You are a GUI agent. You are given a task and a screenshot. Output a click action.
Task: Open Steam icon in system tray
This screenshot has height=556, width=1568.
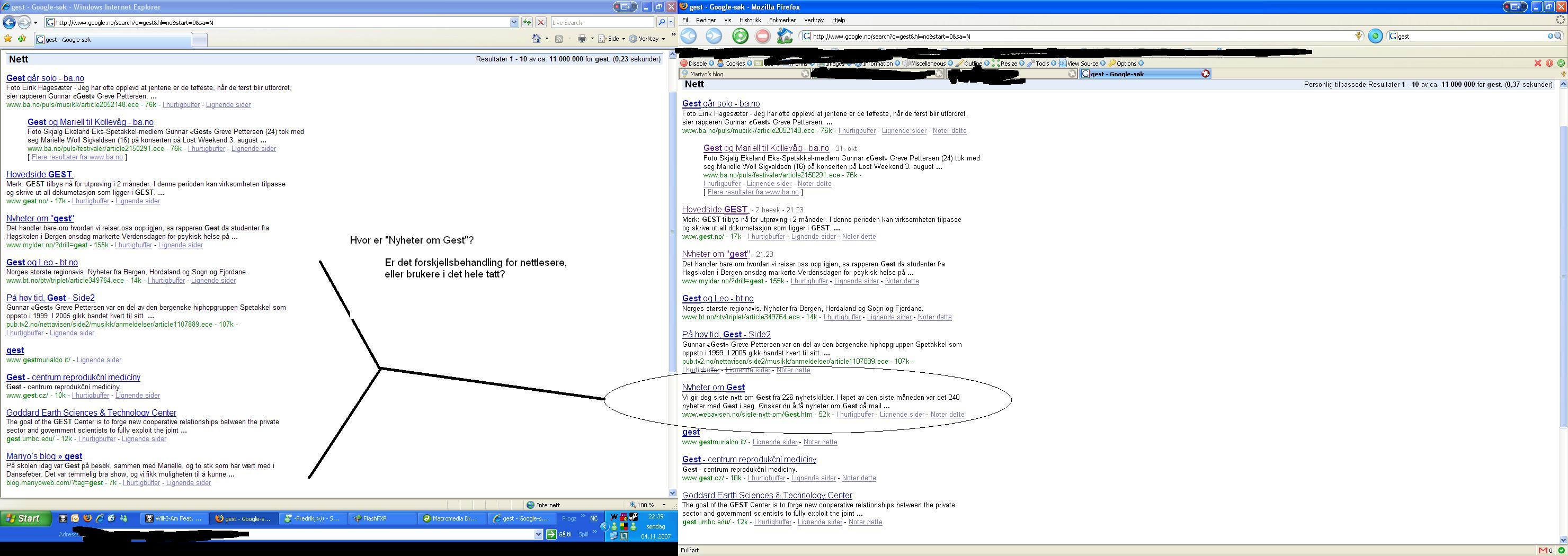634,516
